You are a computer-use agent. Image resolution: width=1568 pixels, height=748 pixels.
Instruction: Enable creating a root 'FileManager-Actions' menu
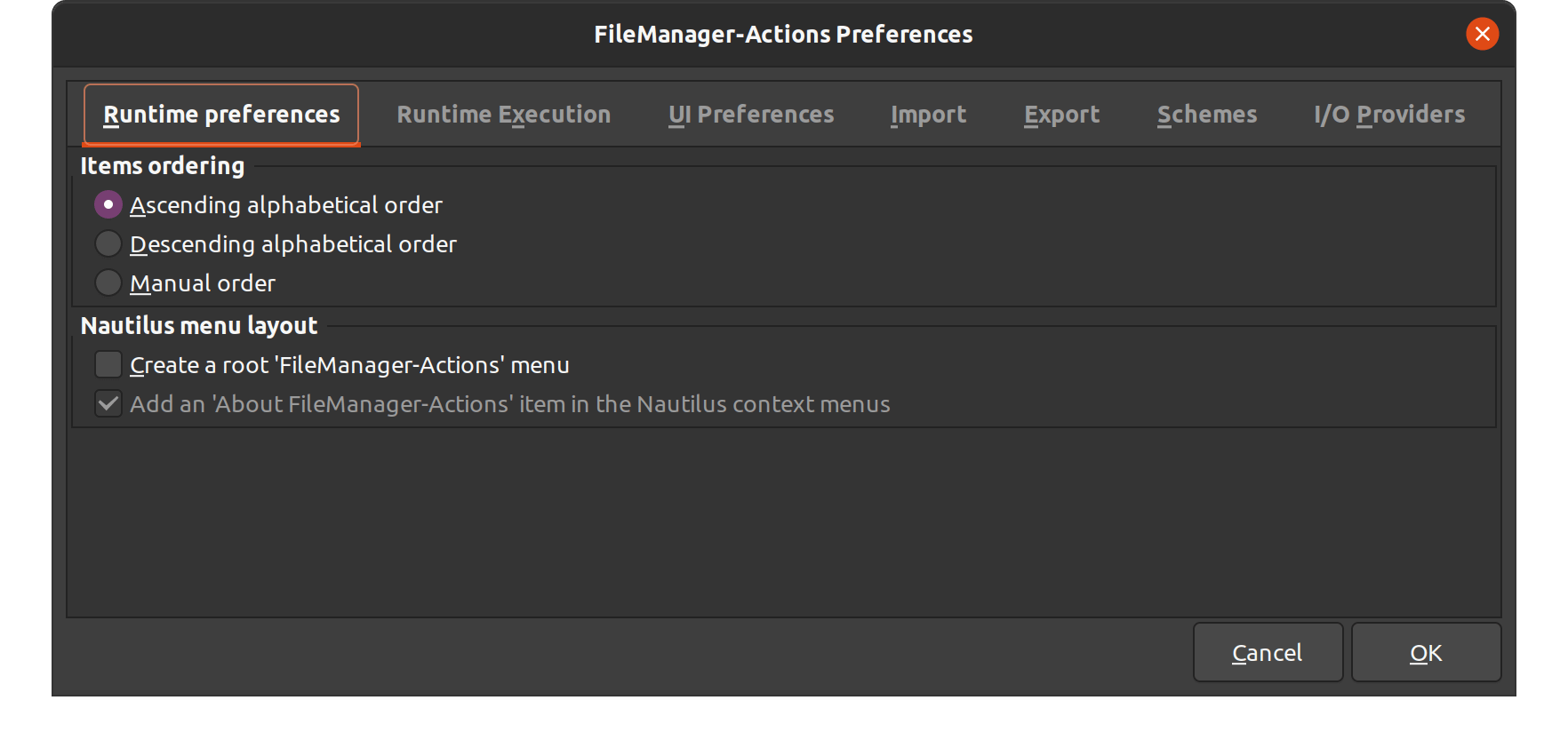[108, 364]
